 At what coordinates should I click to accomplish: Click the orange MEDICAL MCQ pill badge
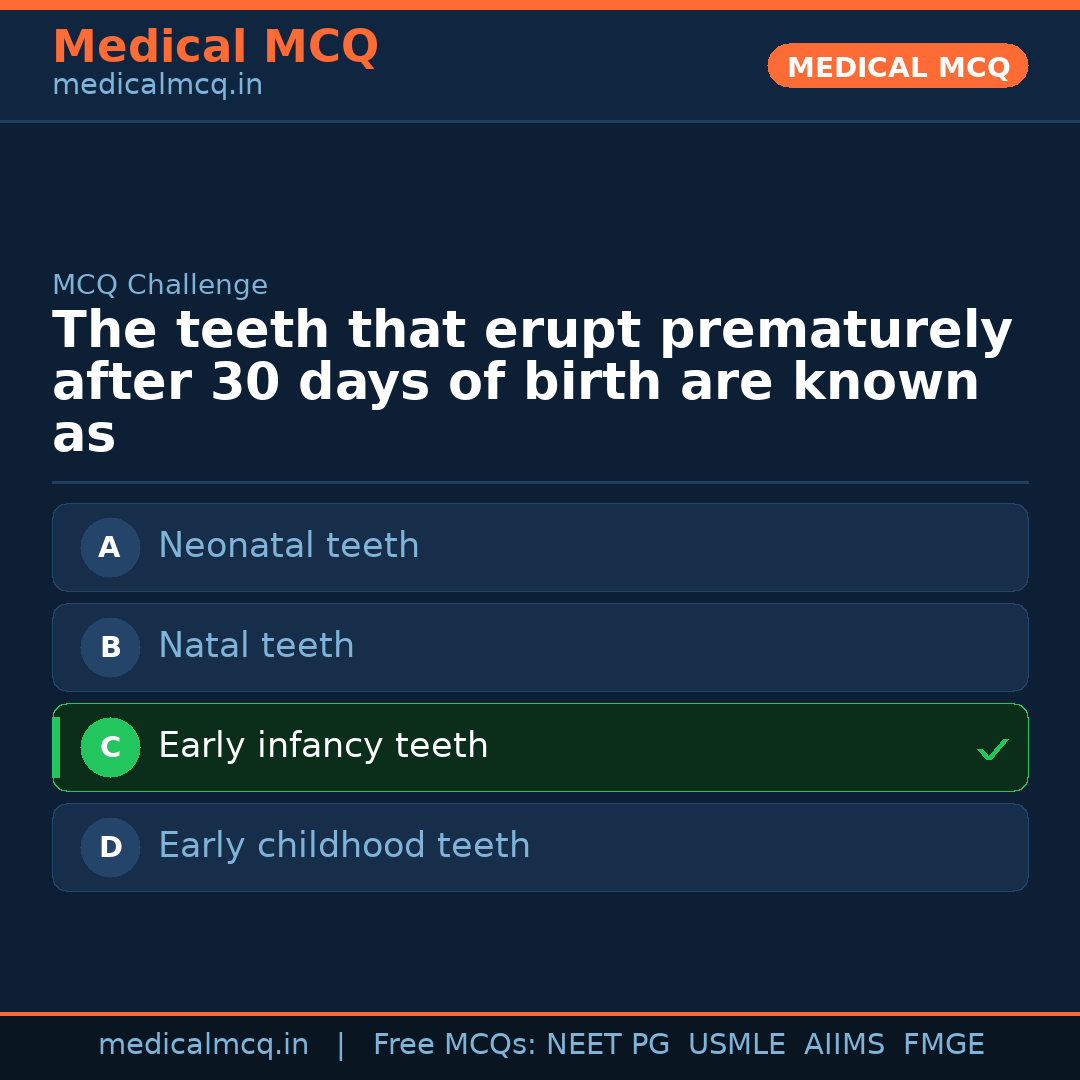897,66
